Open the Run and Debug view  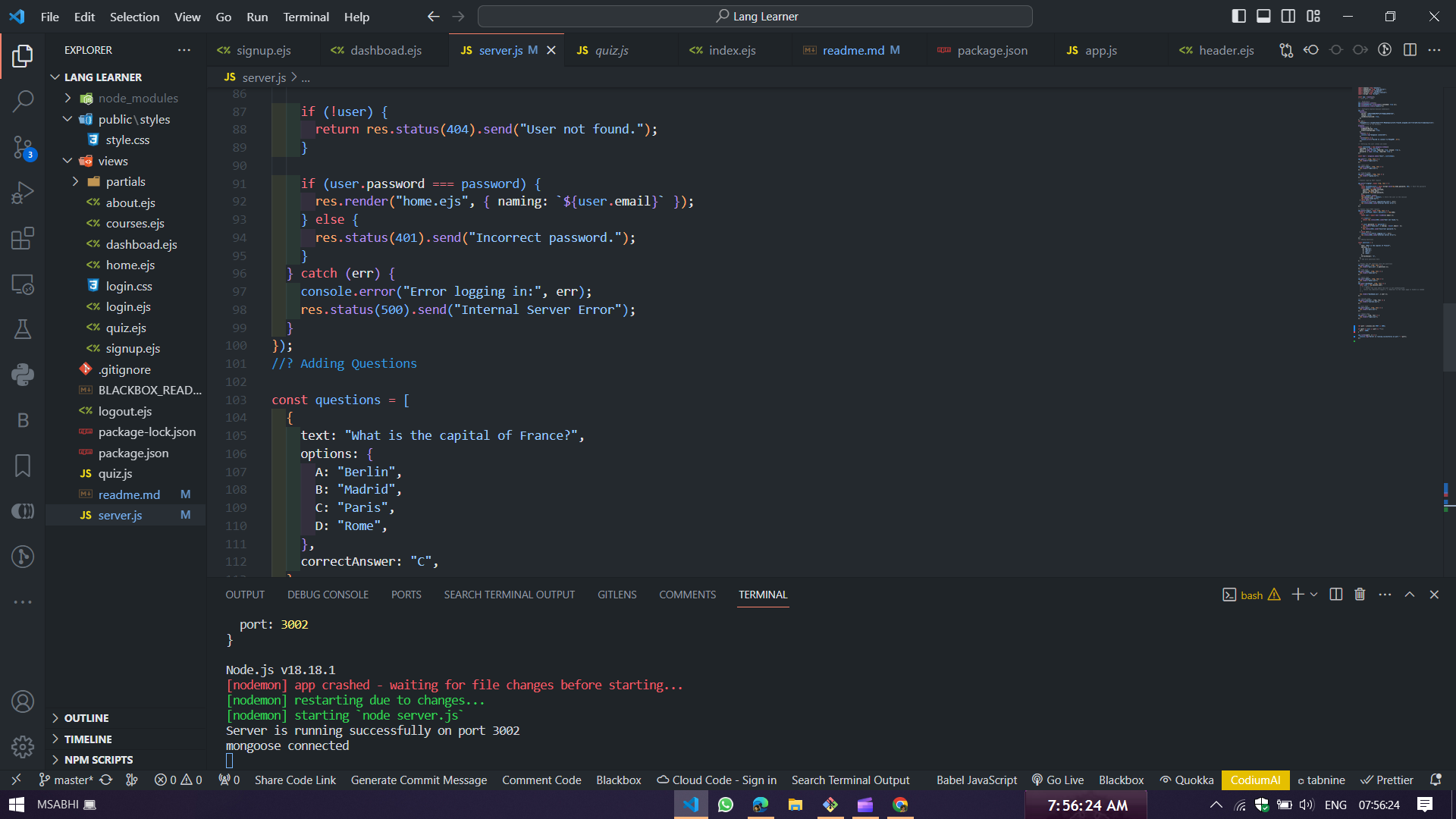click(x=23, y=193)
